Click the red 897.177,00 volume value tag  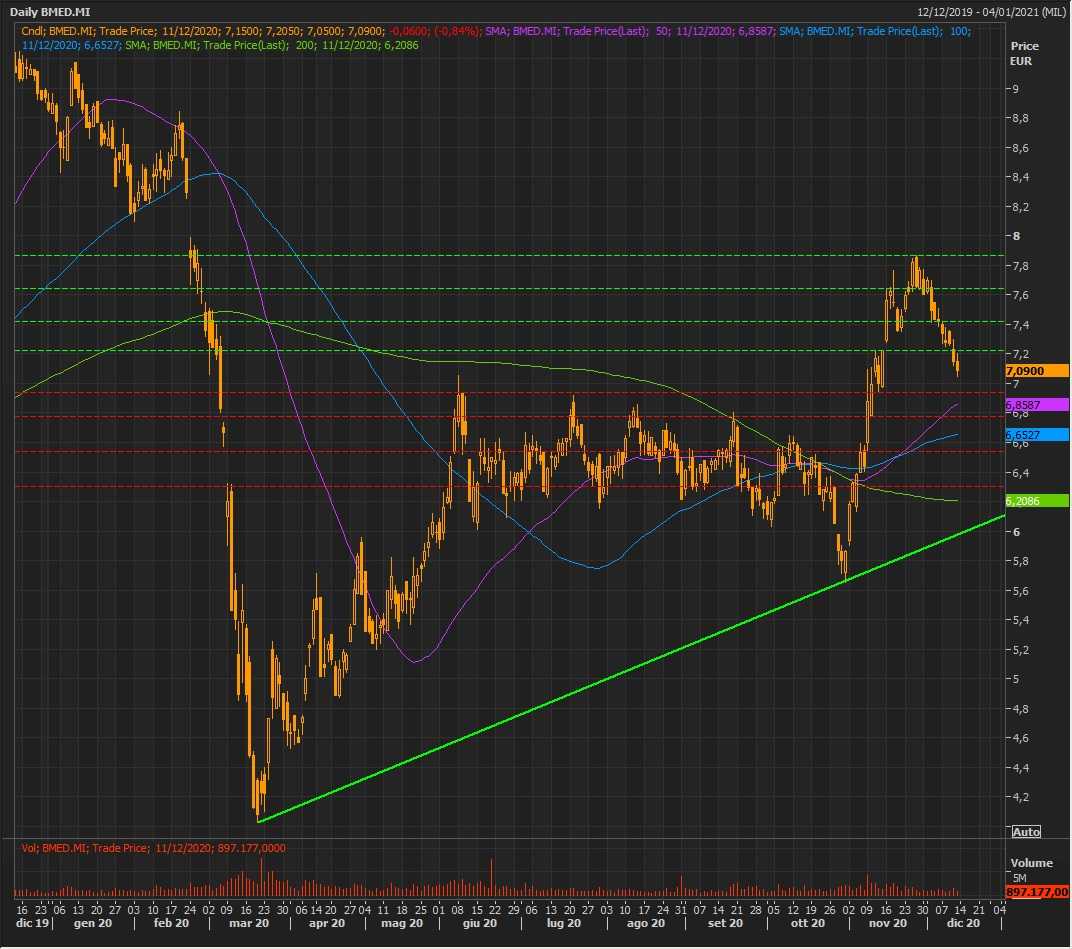click(1037, 892)
